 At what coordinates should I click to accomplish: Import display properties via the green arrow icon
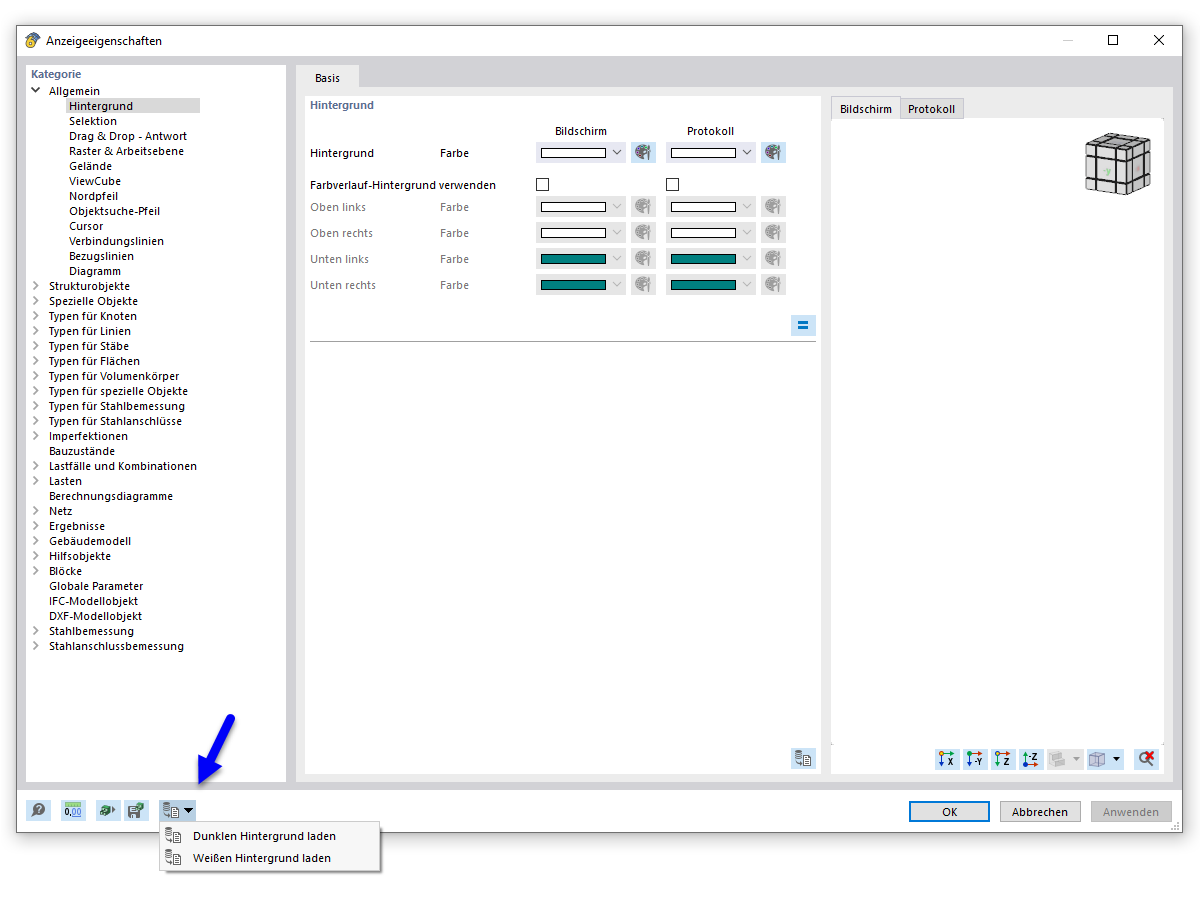pos(107,810)
